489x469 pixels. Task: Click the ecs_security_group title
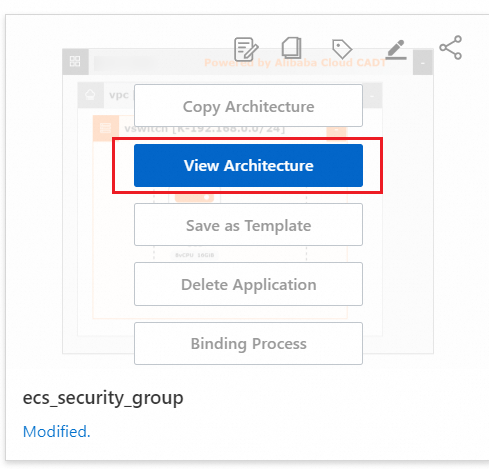tap(103, 398)
